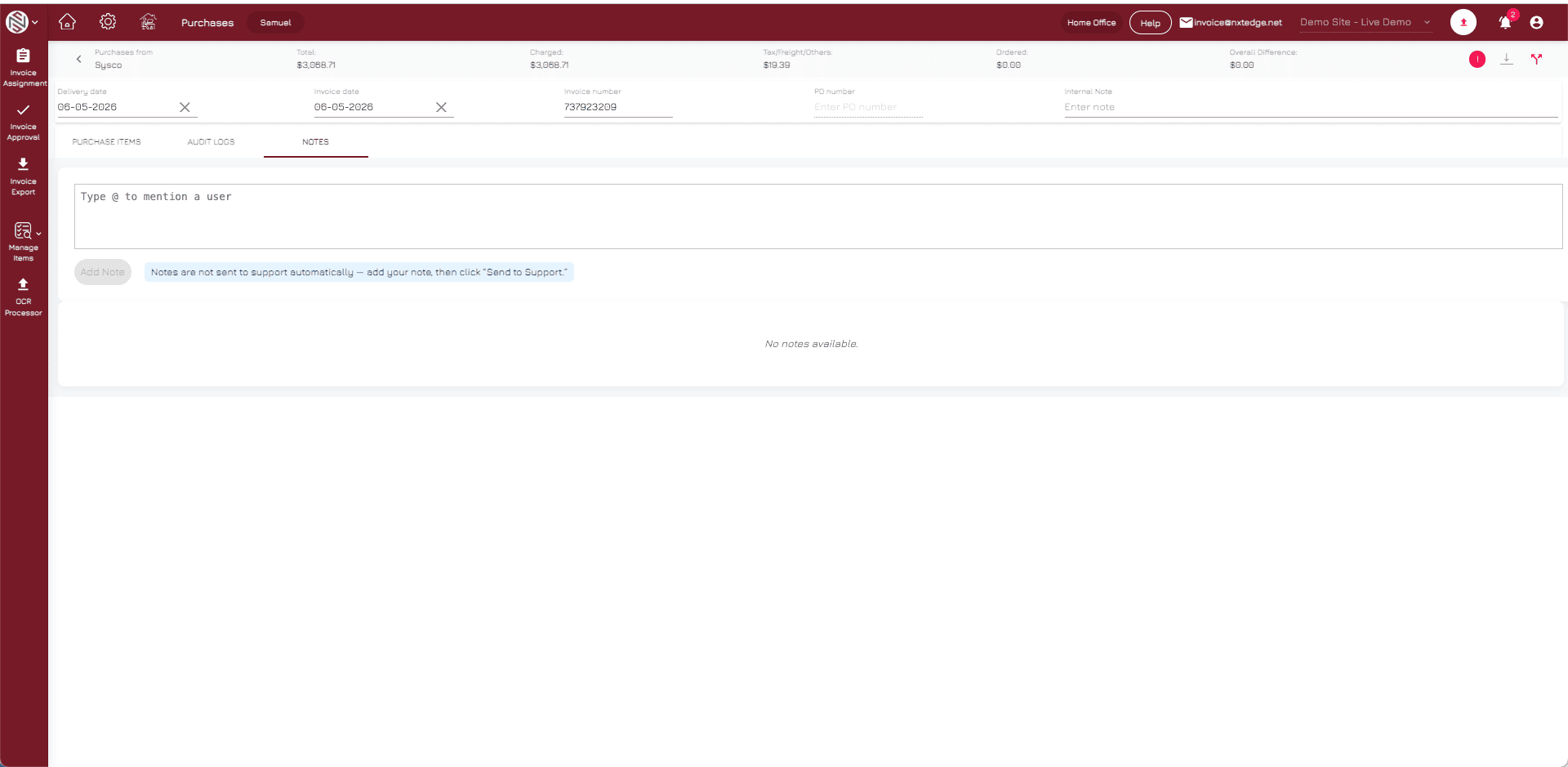Open the store building icon
This screenshot has width=1568, height=767.
(x=148, y=22)
